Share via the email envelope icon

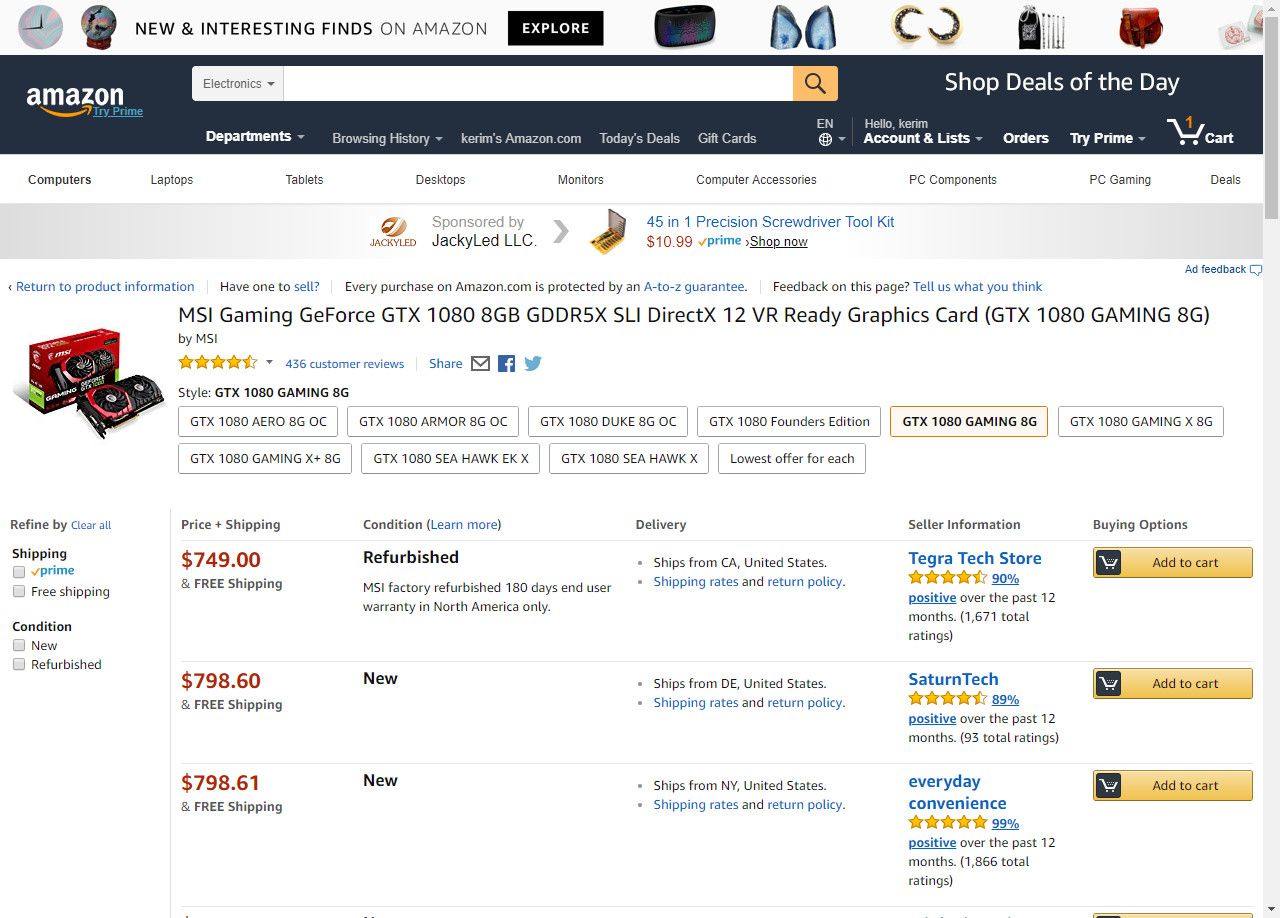click(x=480, y=364)
